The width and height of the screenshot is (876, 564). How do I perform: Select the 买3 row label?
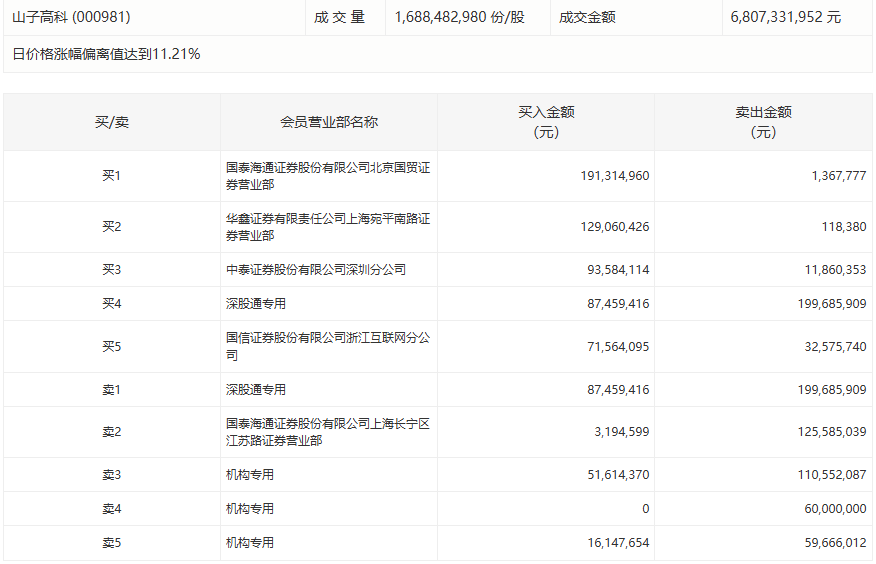(112, 270)
